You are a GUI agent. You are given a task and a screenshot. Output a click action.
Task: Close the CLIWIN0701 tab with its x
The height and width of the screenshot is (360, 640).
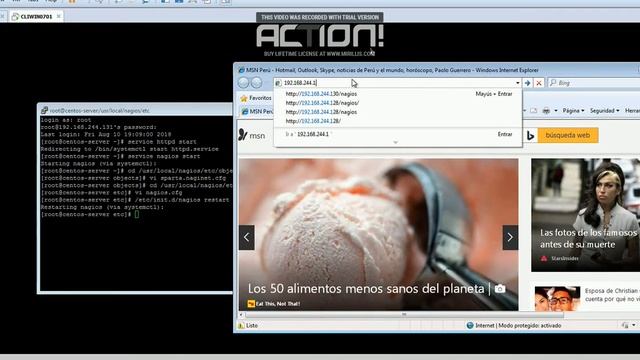[x=59, y=16]
